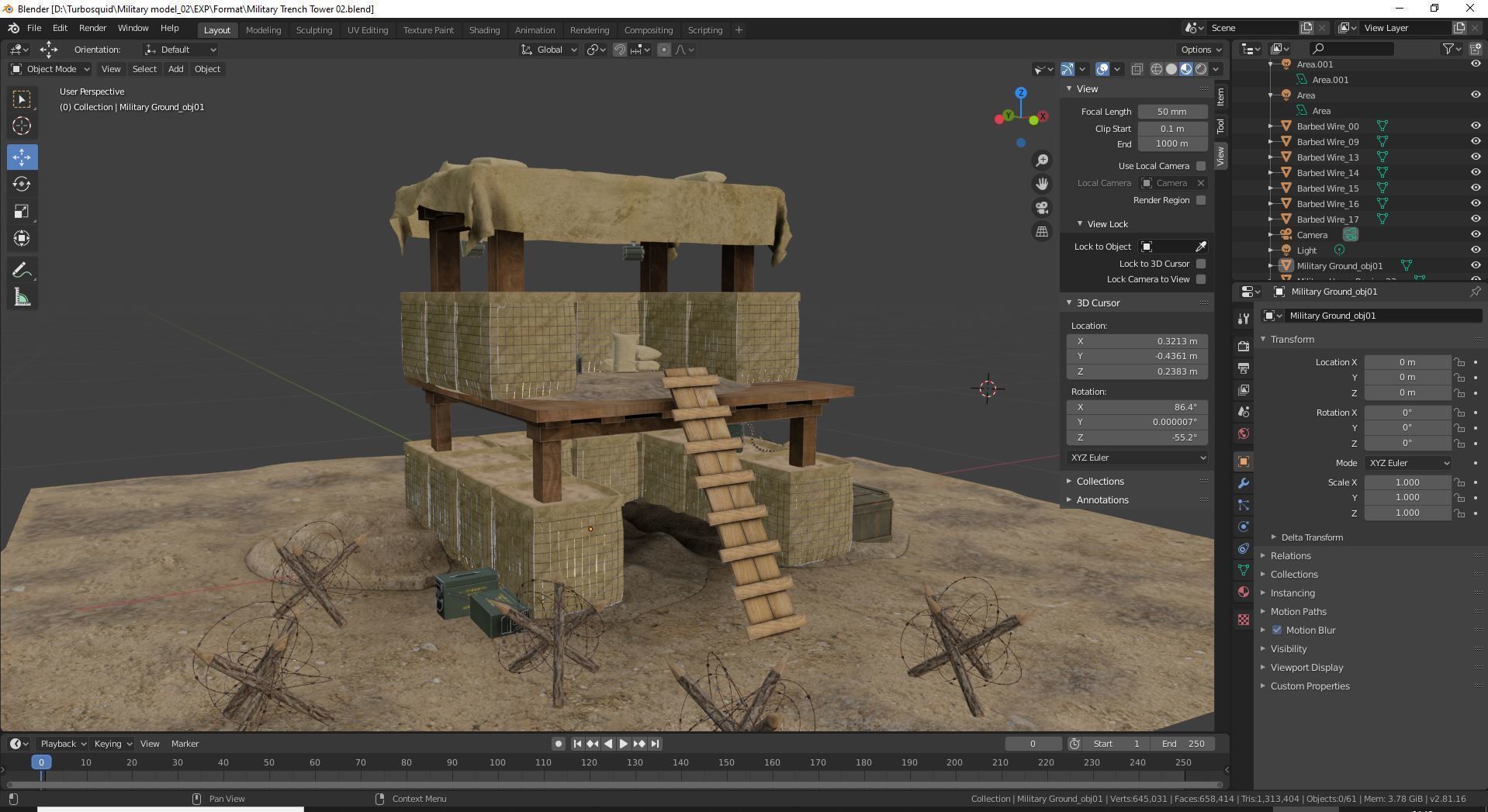The image size is (1488, 812).
Task: Toggle the X-ray view icon
Action: click(x=1137, y=69)
